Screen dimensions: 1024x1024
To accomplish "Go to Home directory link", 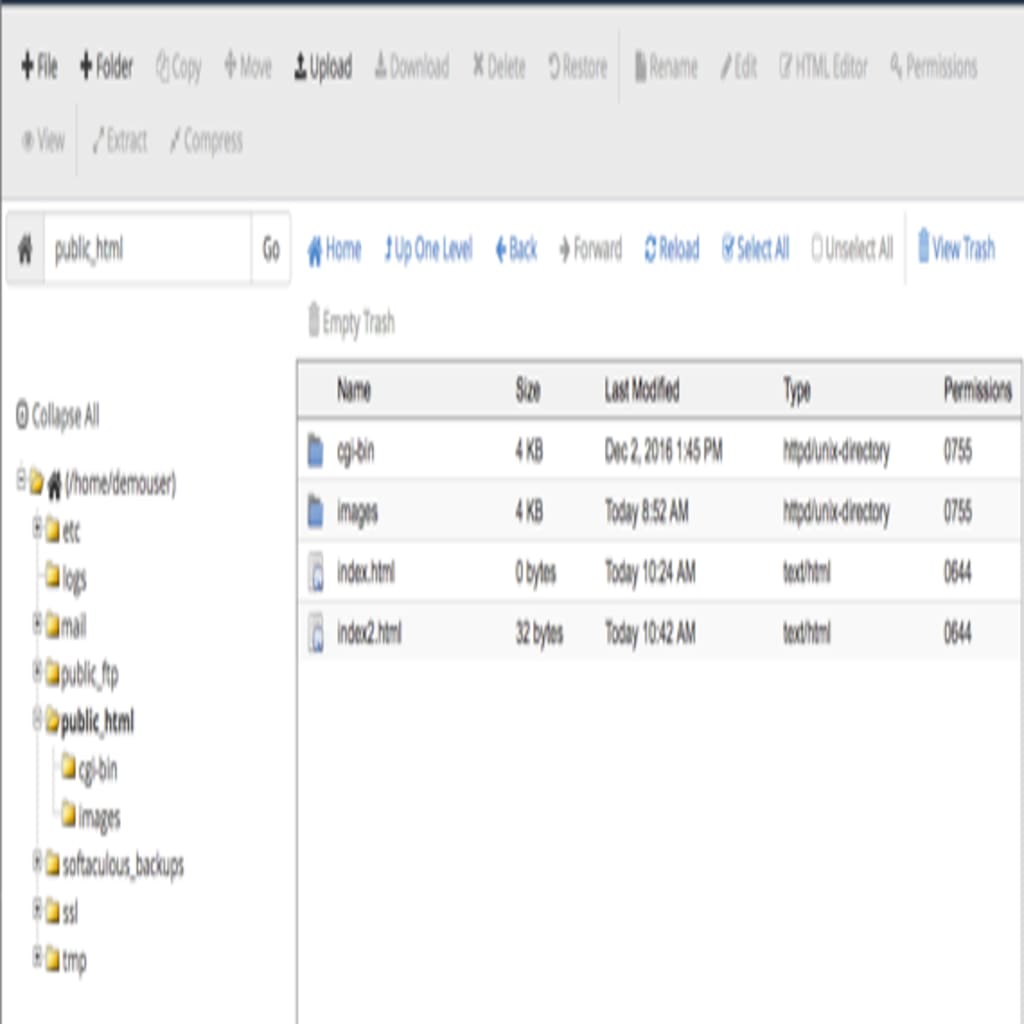I will [334, 249].
